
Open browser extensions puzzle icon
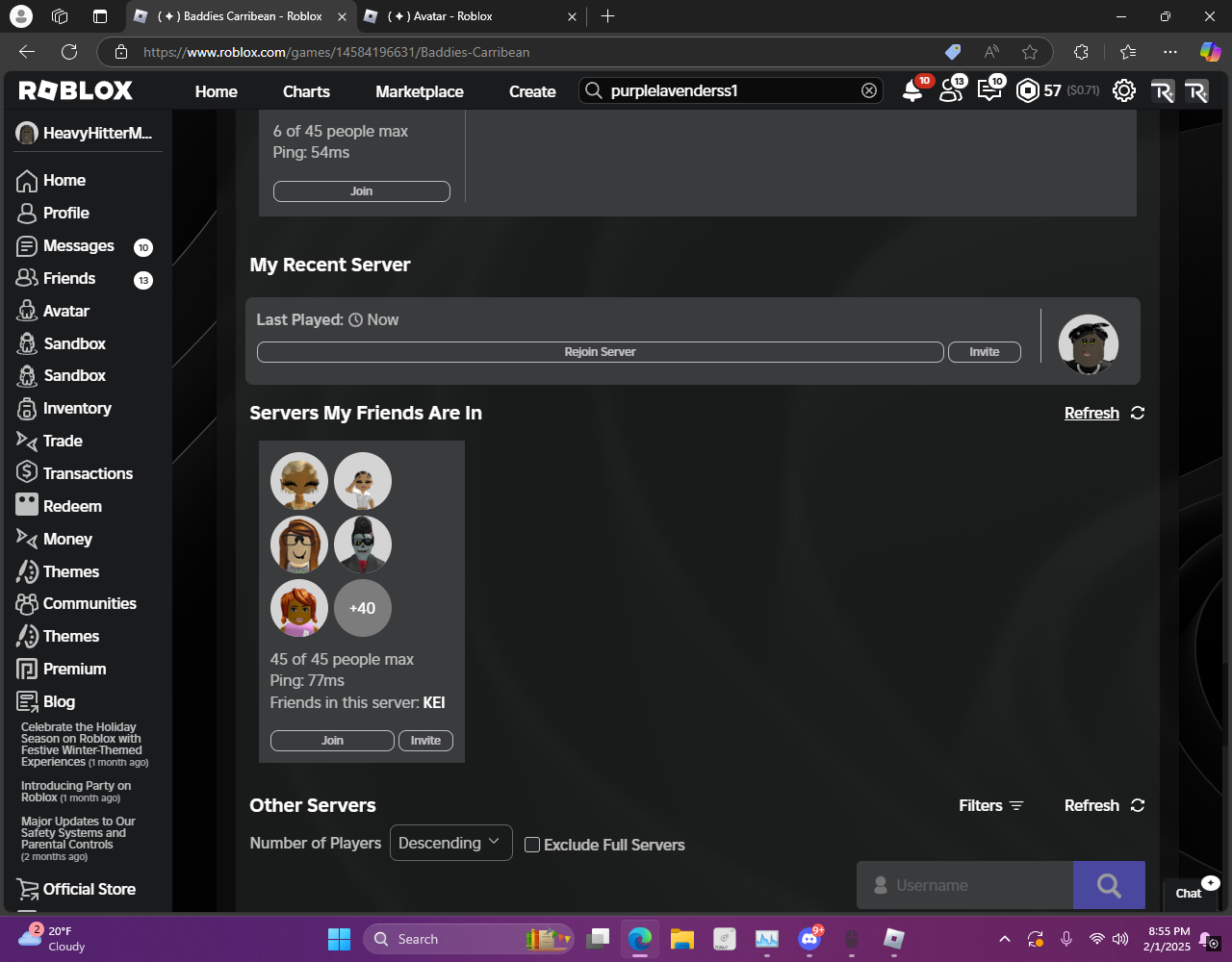[1081, 52]
